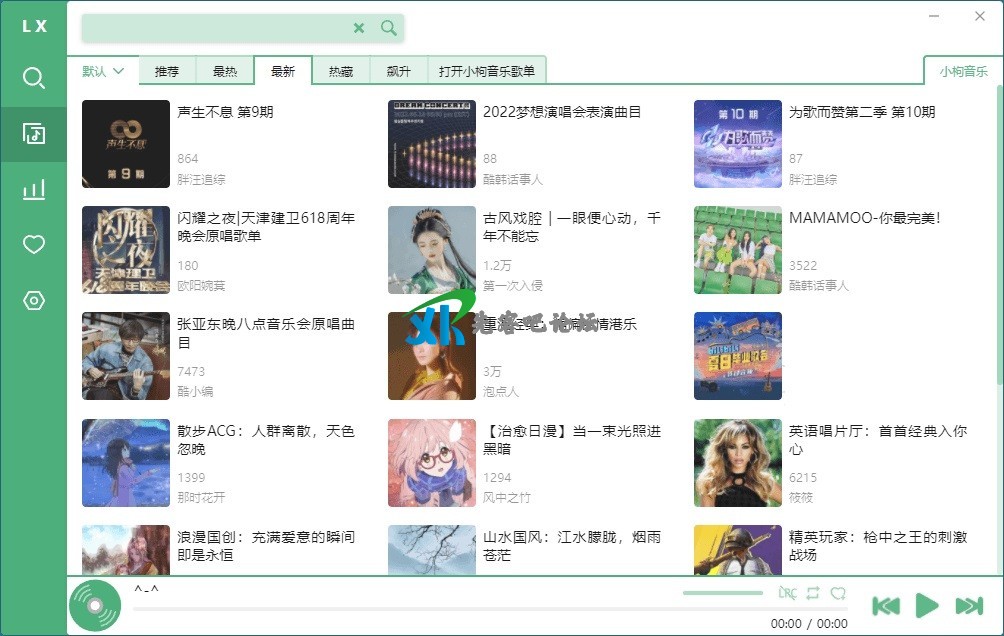The height and width of the screenshot is (636, 1004).
Task: Open the song list page in sidebar
Action: pyautogui.click(x=34, y=134)
